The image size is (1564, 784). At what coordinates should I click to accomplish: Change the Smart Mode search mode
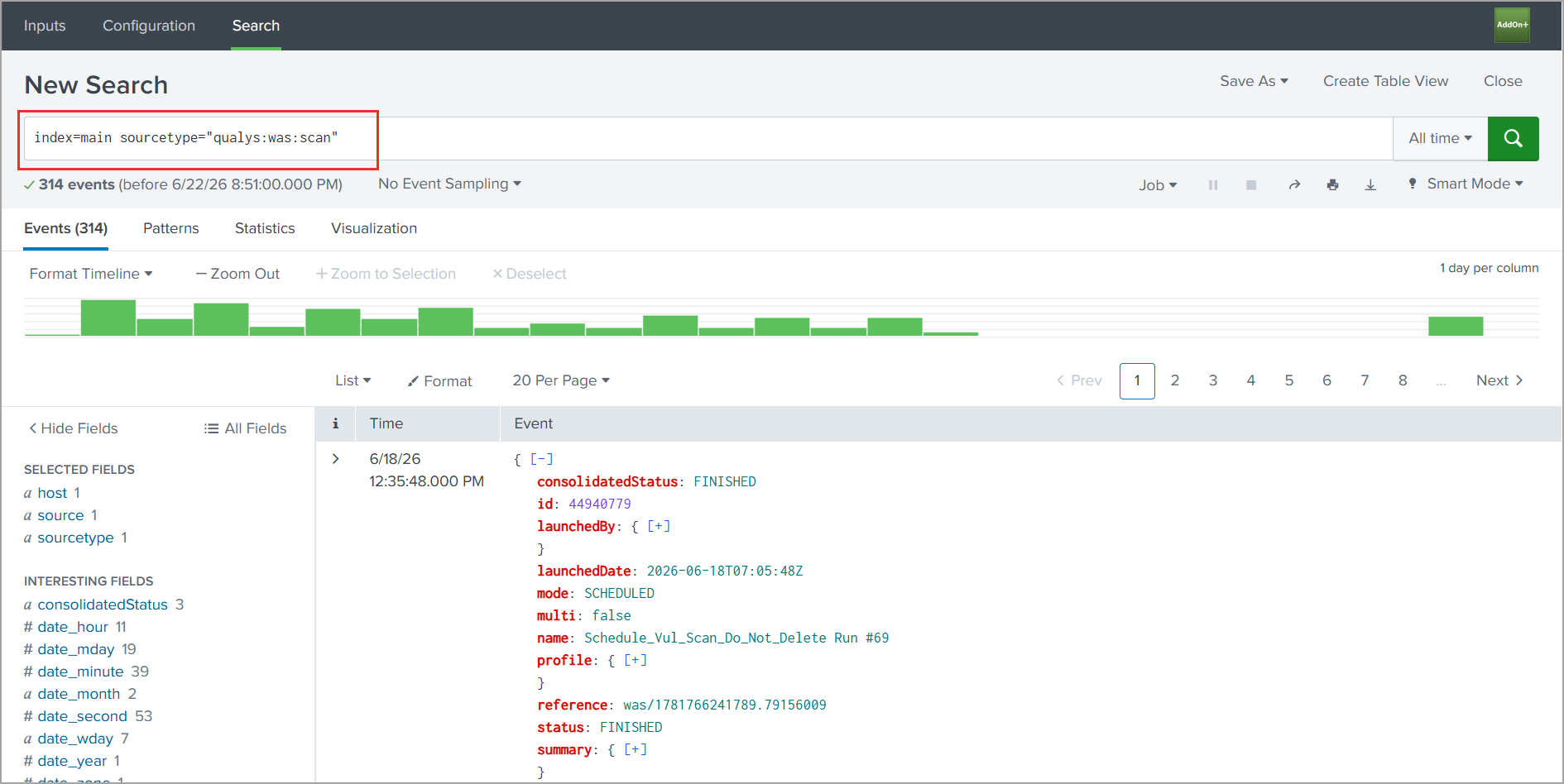click(x=1466, y=184)
